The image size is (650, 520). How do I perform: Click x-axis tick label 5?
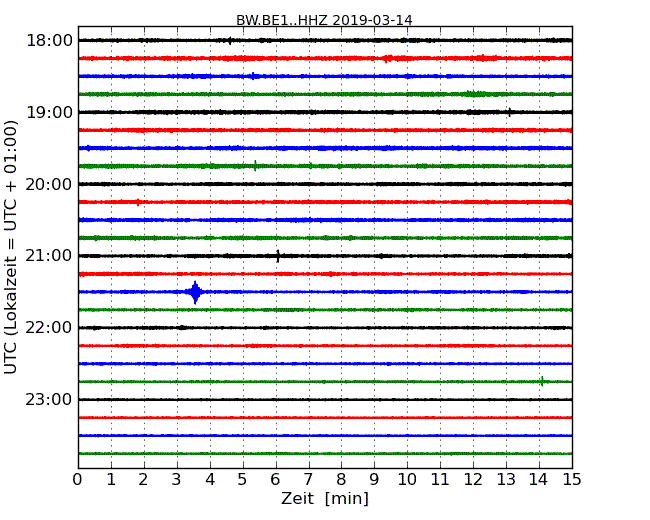[x=243, y=480]
